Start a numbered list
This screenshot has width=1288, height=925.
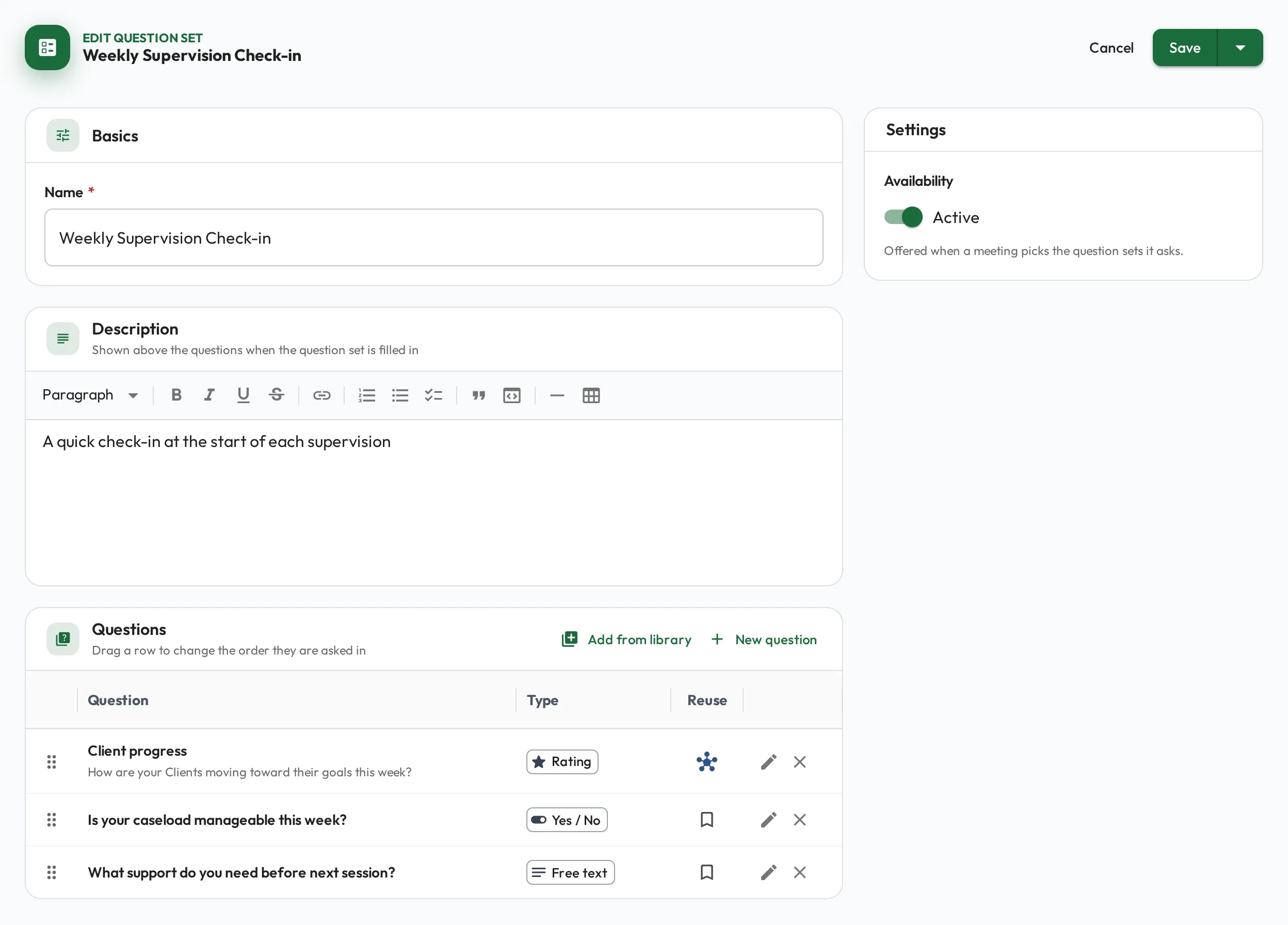367,395
